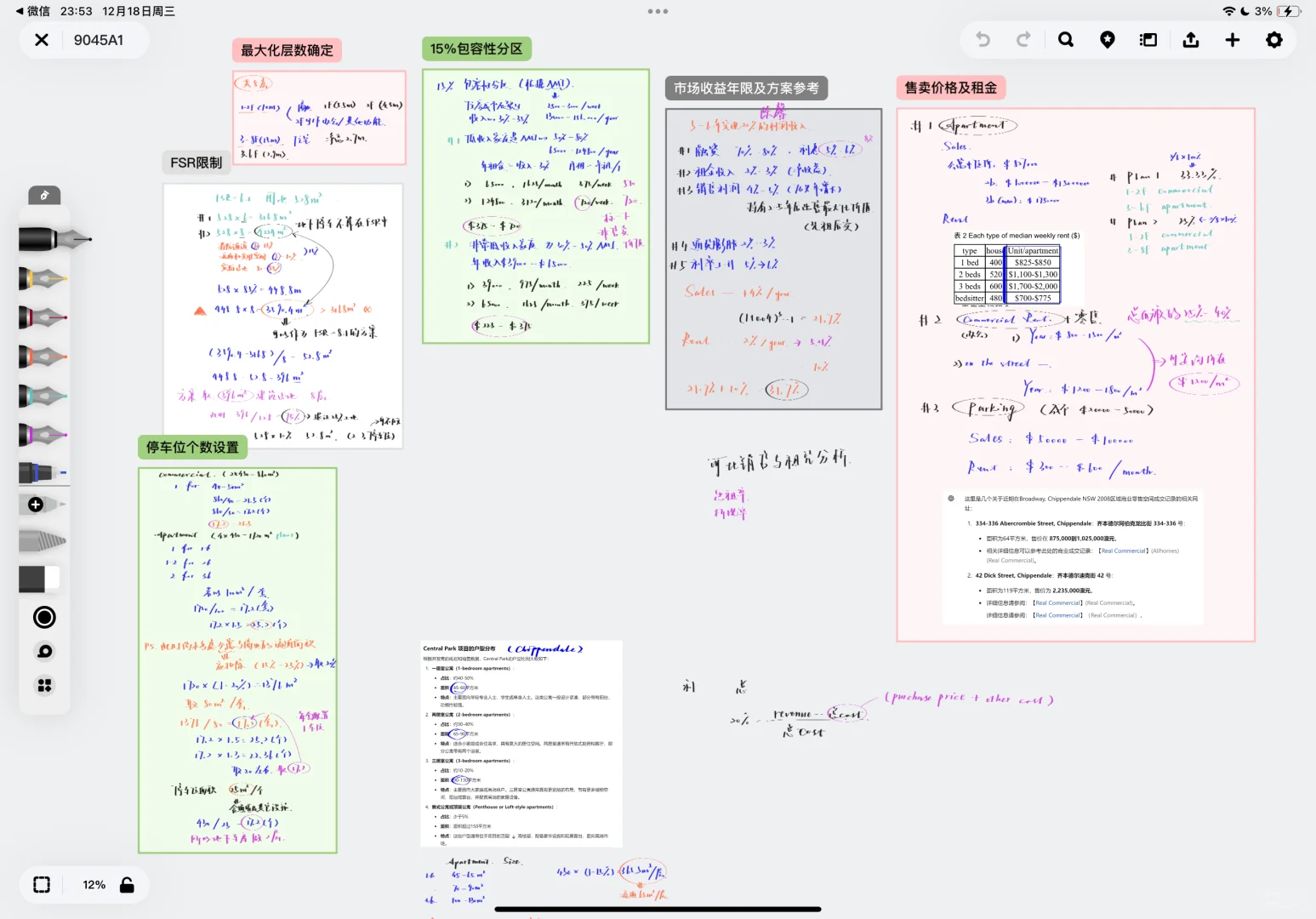Image resolution: width=1316 pixels, height=919 pixels.
Task: Tap the 9045A1 note title
Action: (x=99, y=40)
